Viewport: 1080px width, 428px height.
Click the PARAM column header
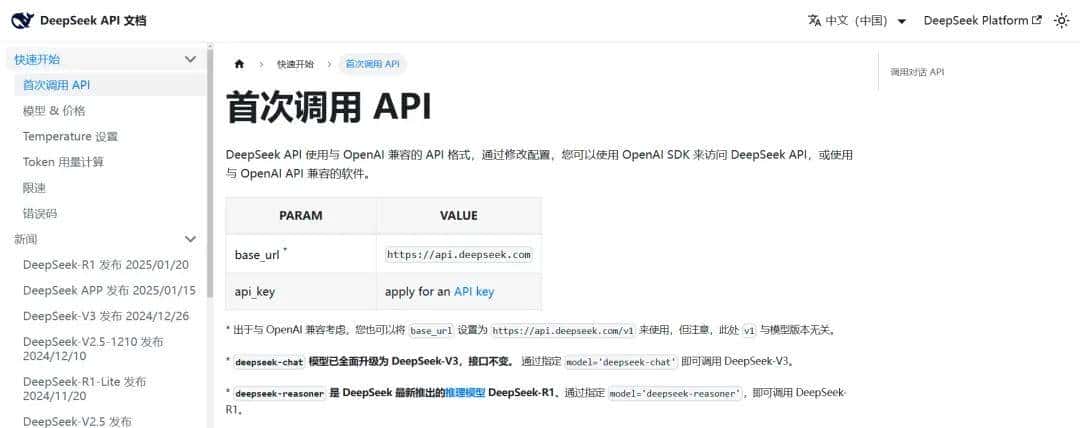point(301,216)
